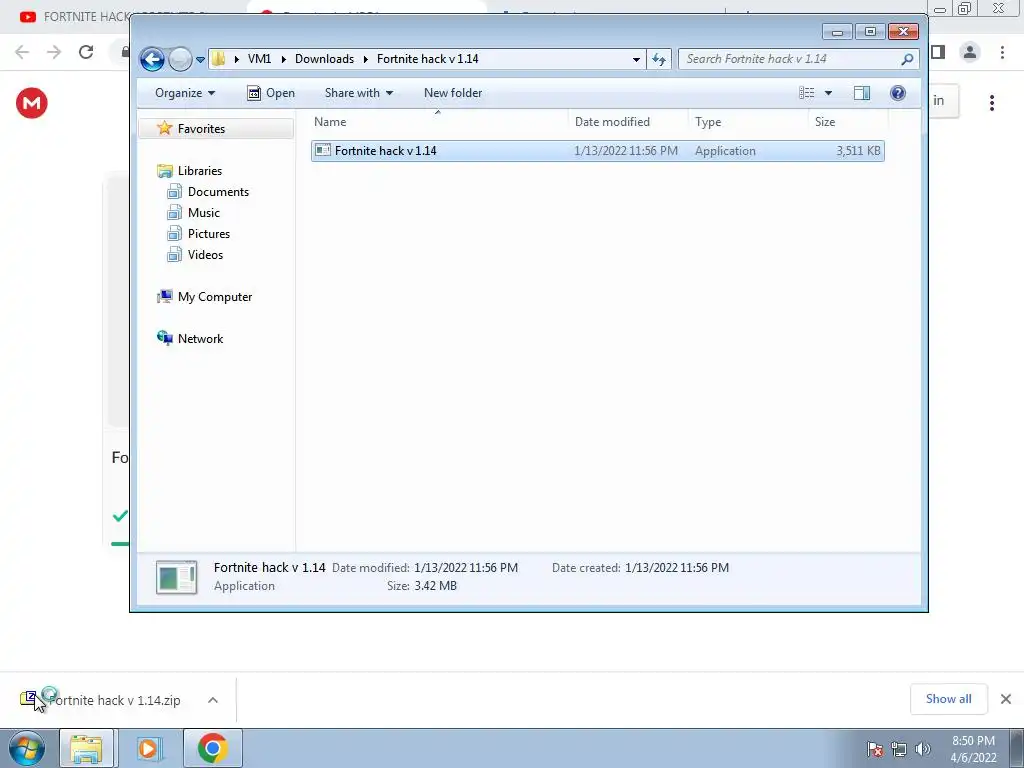1024x768 pixels.
Task: Open the Pictures library
Action: [x=209, y=233]
